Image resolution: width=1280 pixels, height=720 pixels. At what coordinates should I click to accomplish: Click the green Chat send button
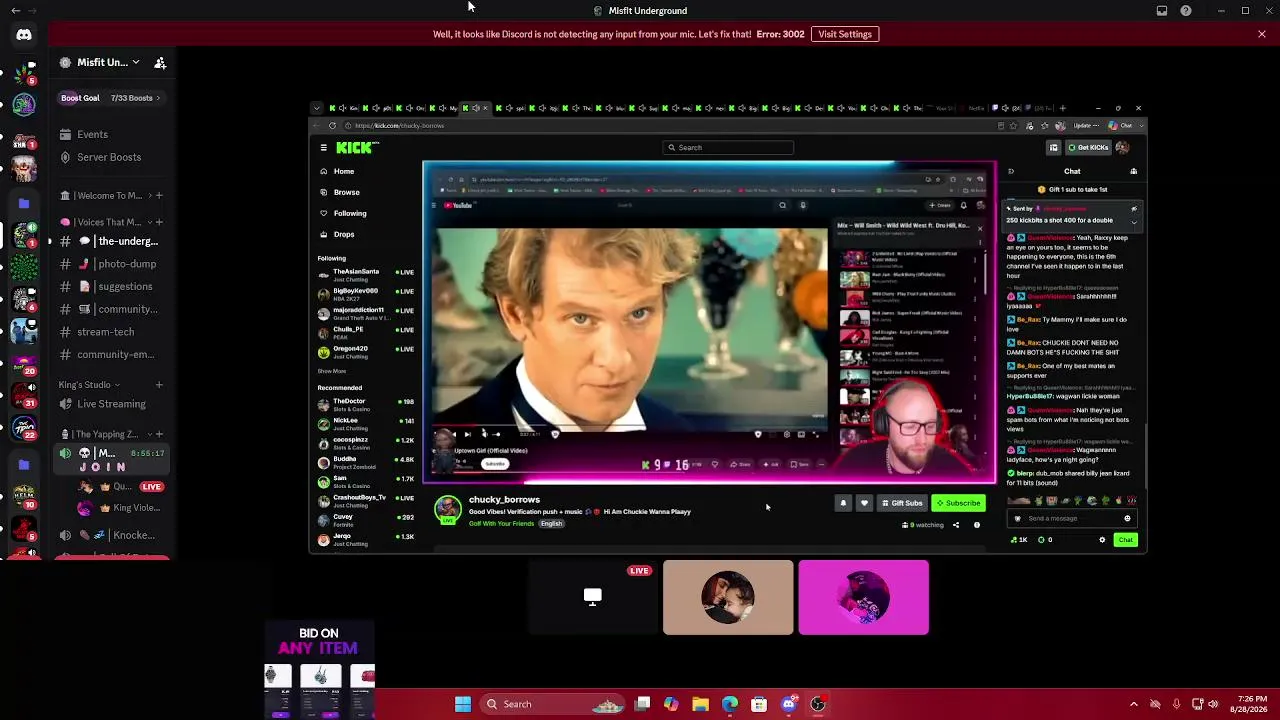point(1126,540)
